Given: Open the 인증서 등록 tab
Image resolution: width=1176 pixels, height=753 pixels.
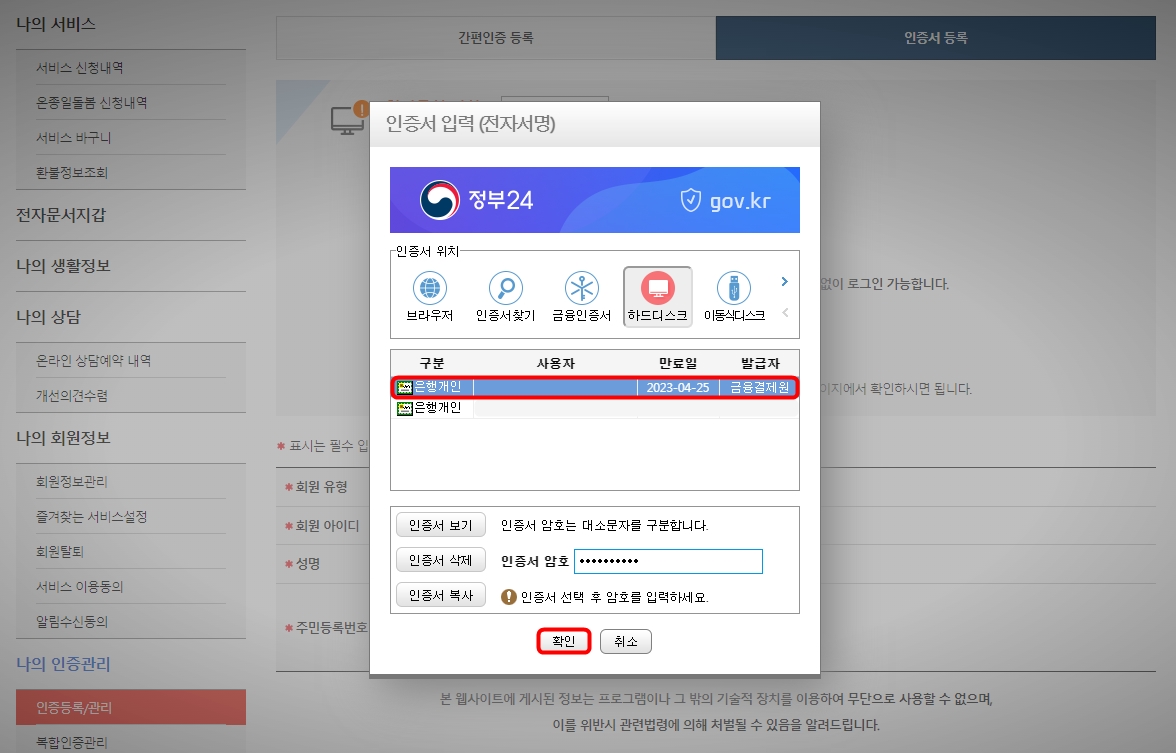Looking at the screenshot, I should (935, 37).
